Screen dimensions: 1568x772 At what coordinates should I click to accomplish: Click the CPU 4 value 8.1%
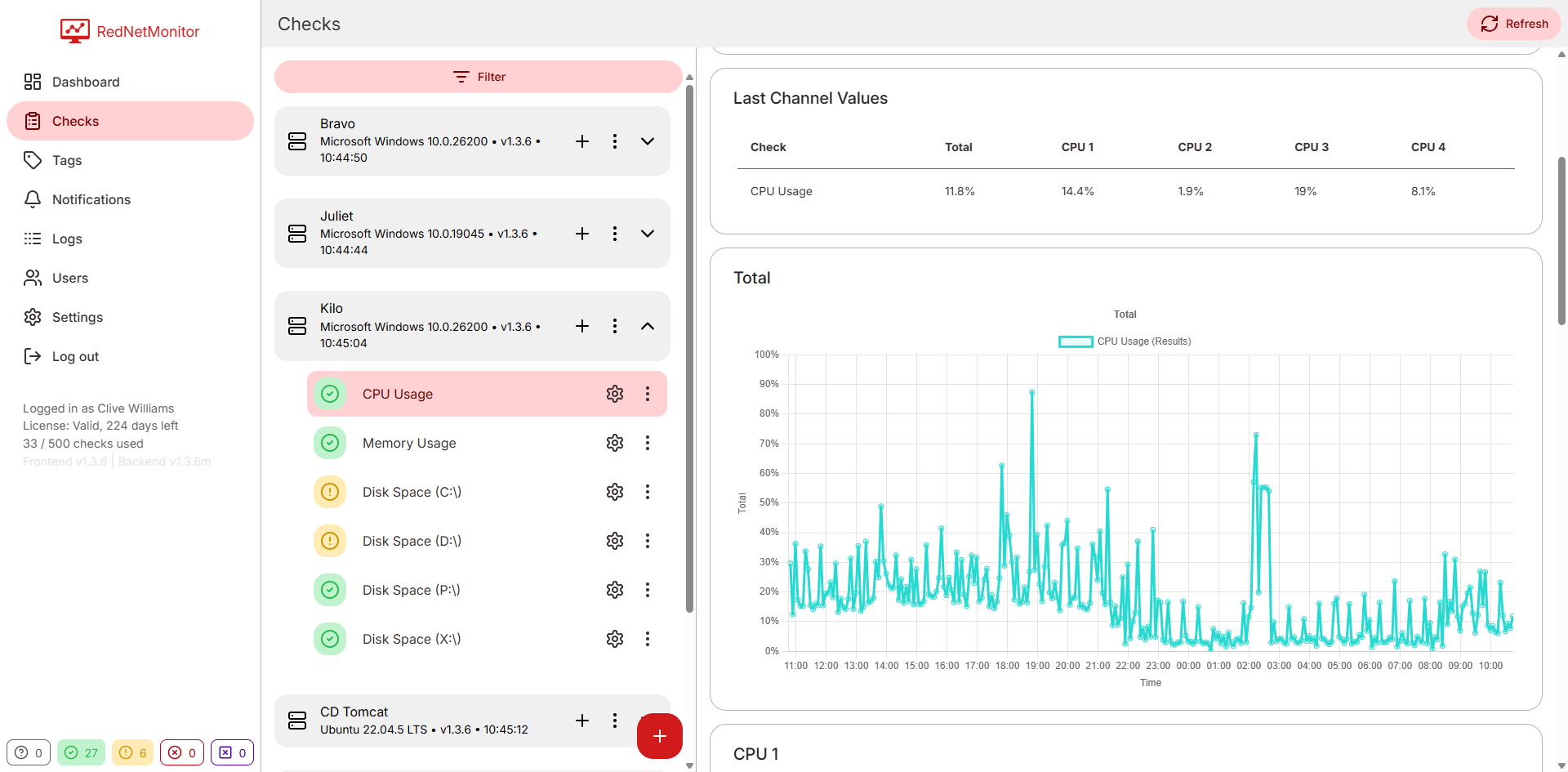(x=1423, y=191)
